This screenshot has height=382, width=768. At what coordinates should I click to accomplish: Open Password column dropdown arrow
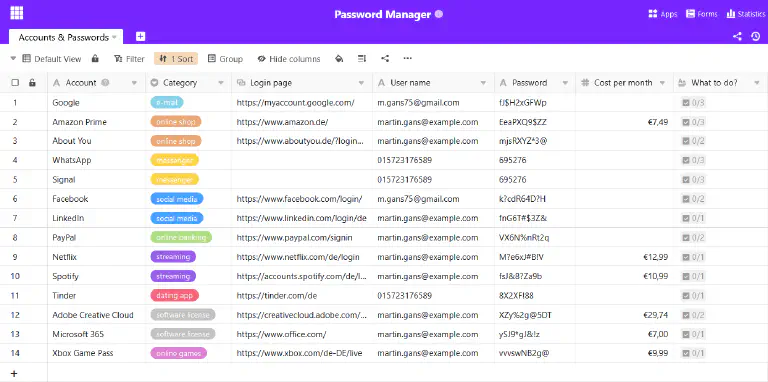click(x=565, y=83)
